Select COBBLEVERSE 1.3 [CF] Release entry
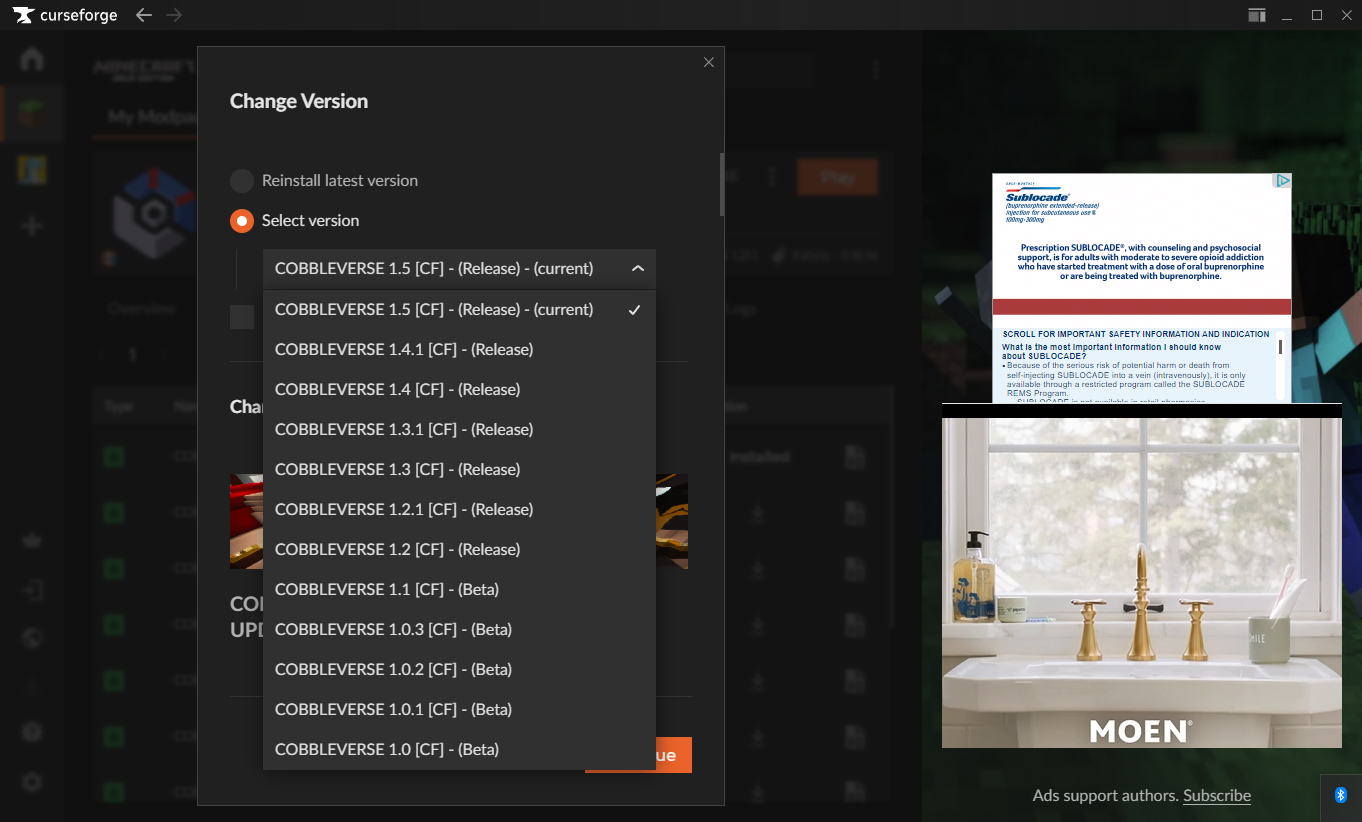 click(398, 470)
